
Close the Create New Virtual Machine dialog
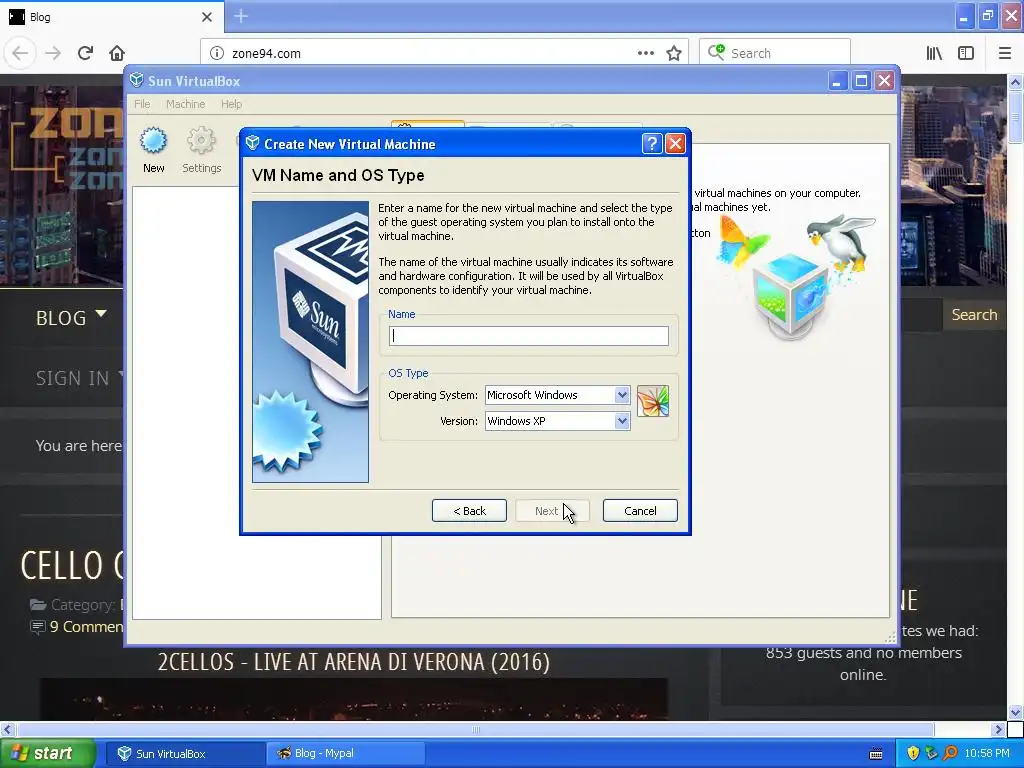[675, 144]
